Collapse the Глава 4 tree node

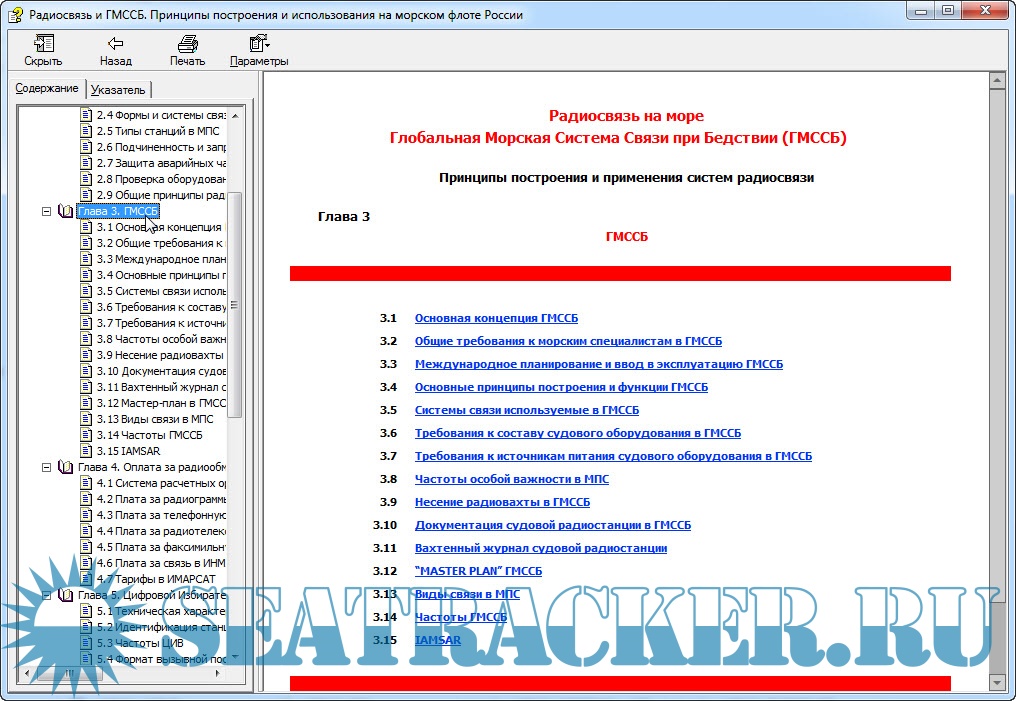46,467
